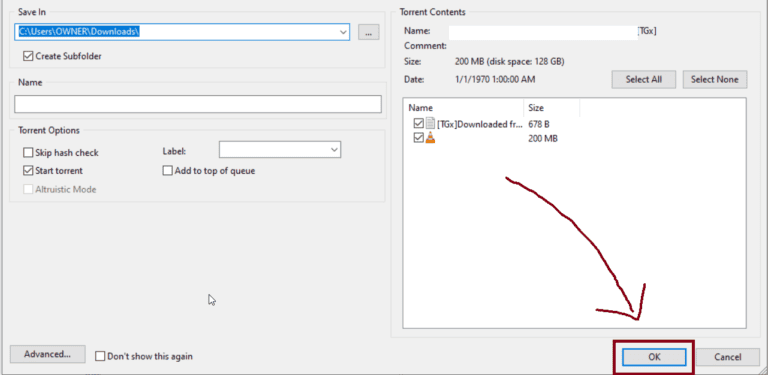Toggle the Create Subfolder checkbox
This screenshot has height=375, width=768.
(x=27, y=56)
